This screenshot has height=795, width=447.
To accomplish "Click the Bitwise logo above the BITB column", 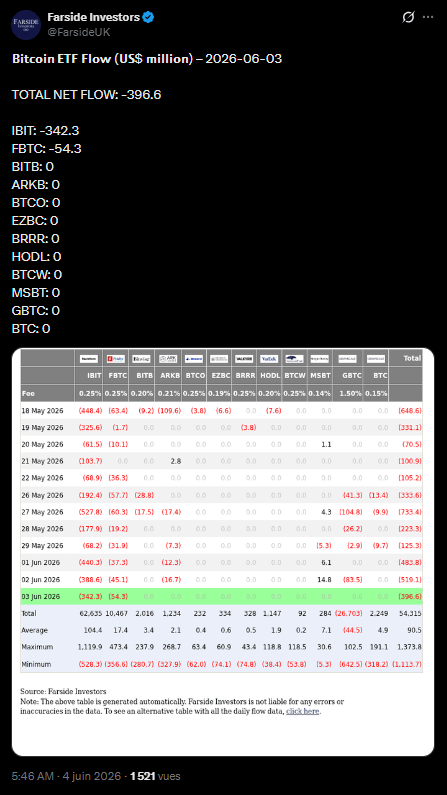I will (x=141, y=358).
